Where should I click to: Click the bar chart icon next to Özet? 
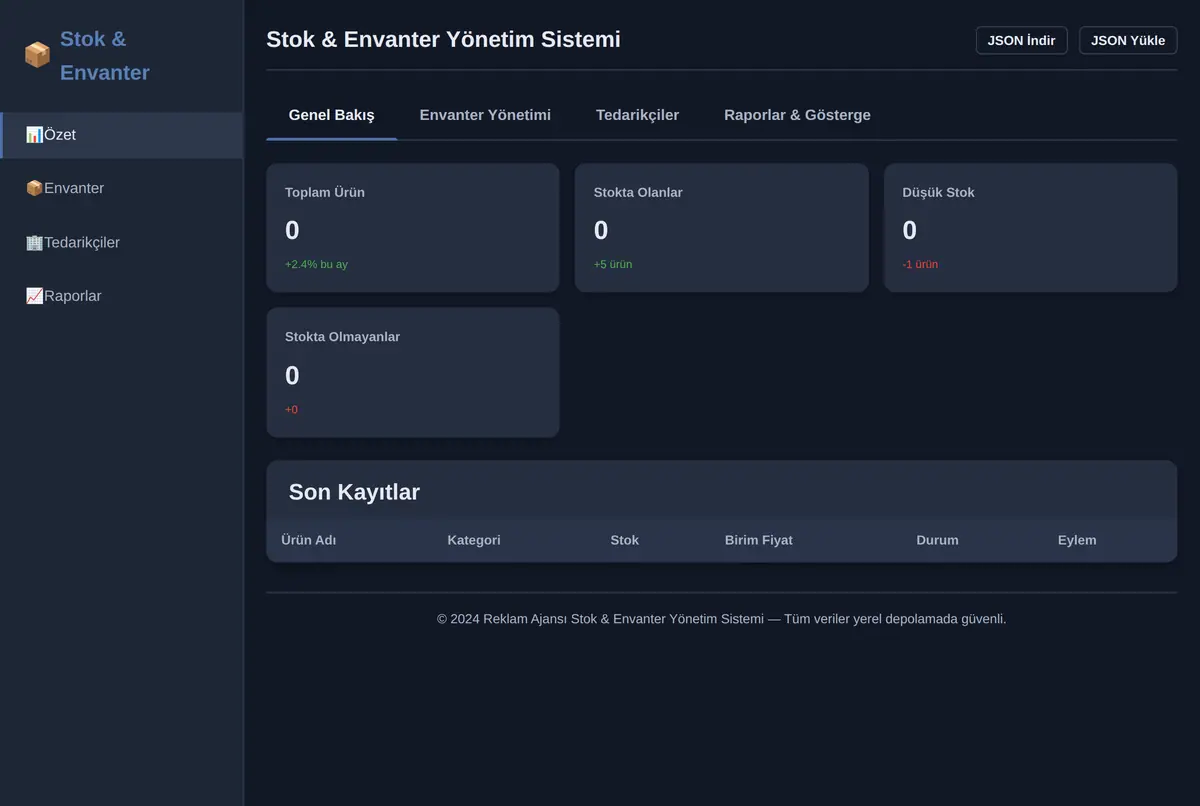[x=34, y=135]
